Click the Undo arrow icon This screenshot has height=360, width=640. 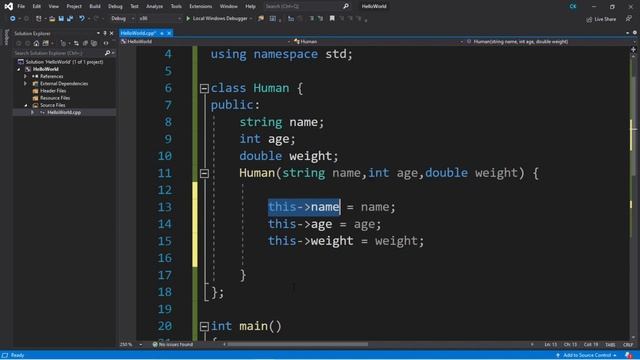pos(82,19)
